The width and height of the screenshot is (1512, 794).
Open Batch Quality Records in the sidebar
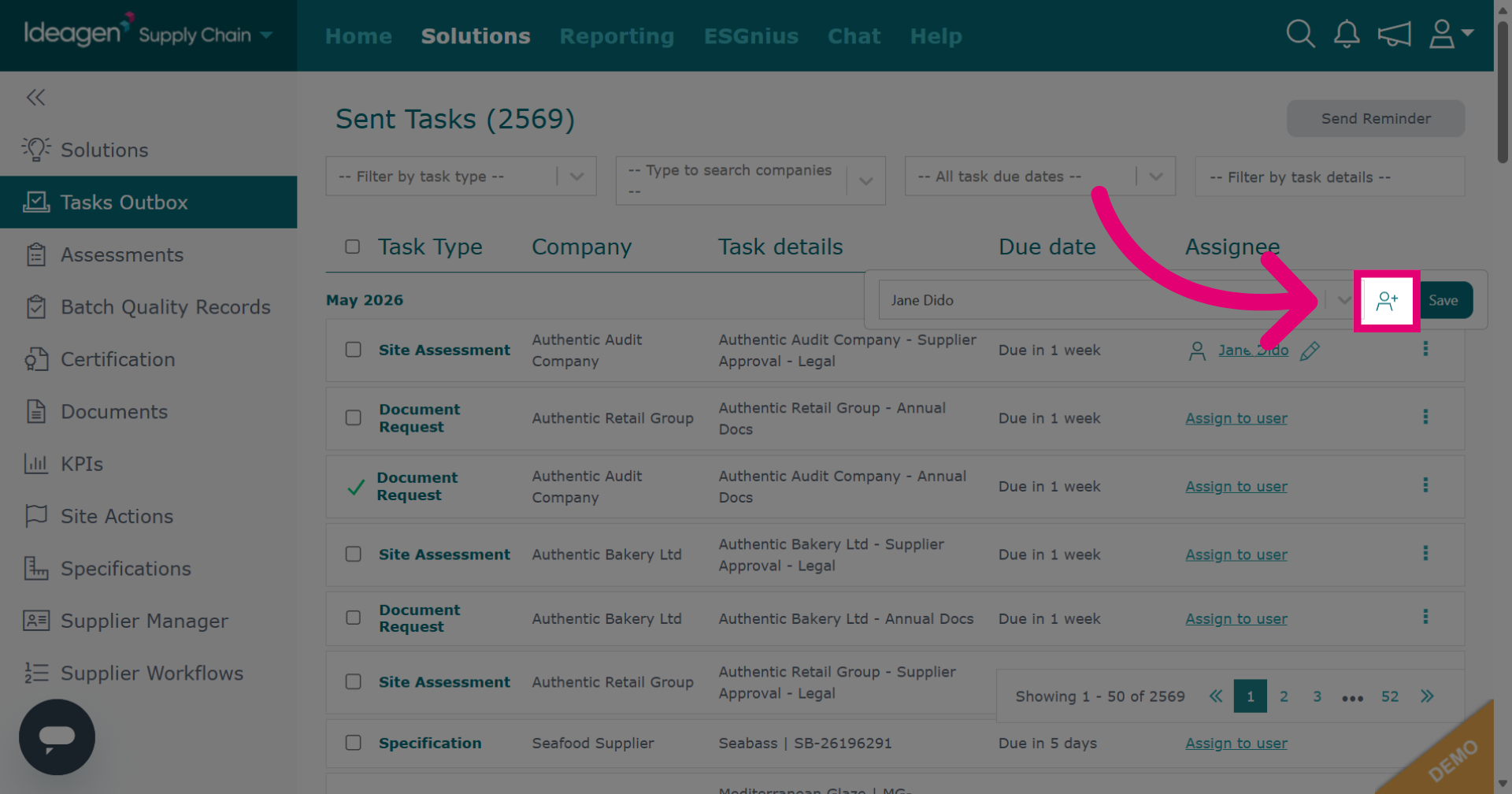pyautogui.click(x=148, y=307)
